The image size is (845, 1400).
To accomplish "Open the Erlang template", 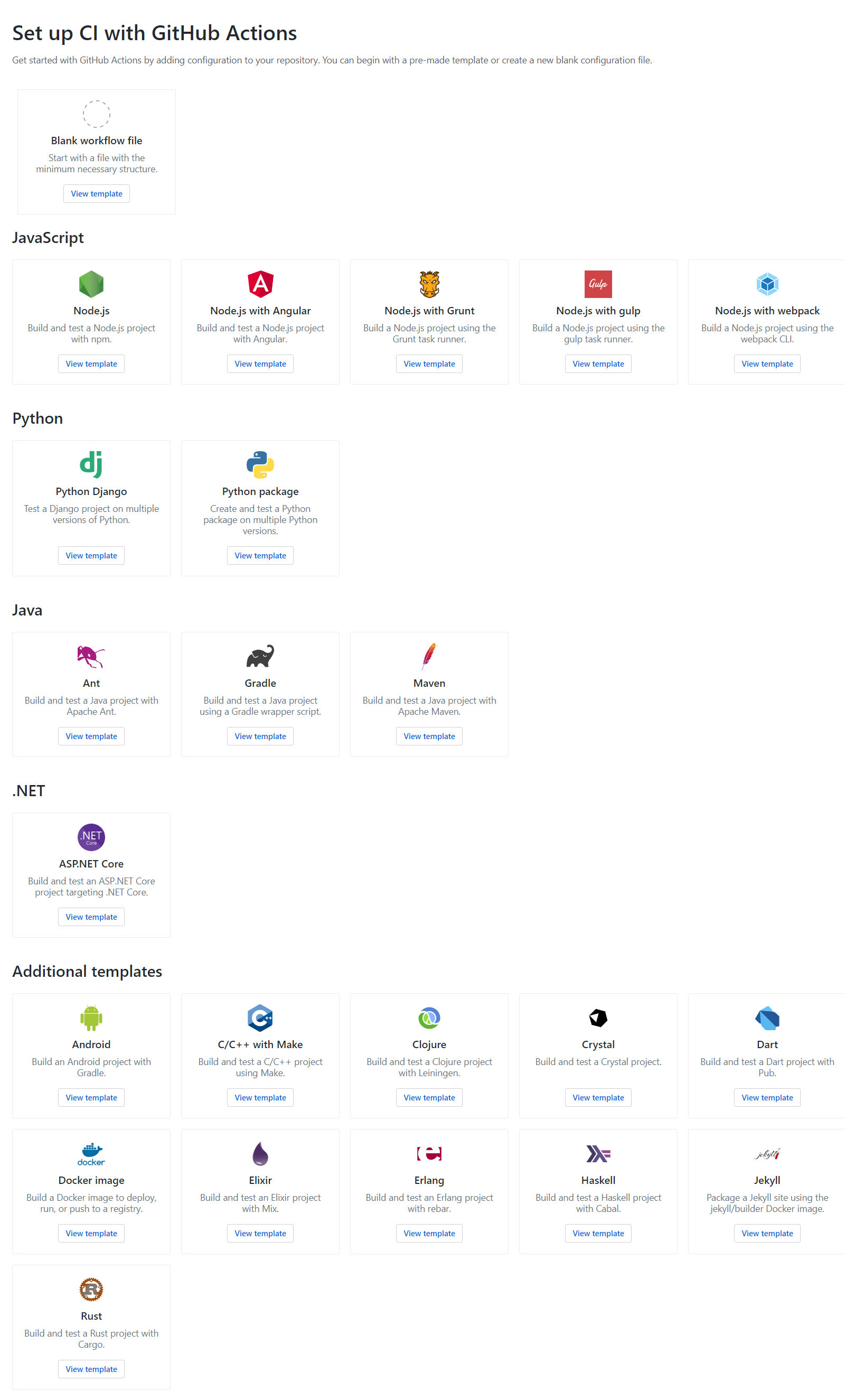I will tap(429, 1234).
